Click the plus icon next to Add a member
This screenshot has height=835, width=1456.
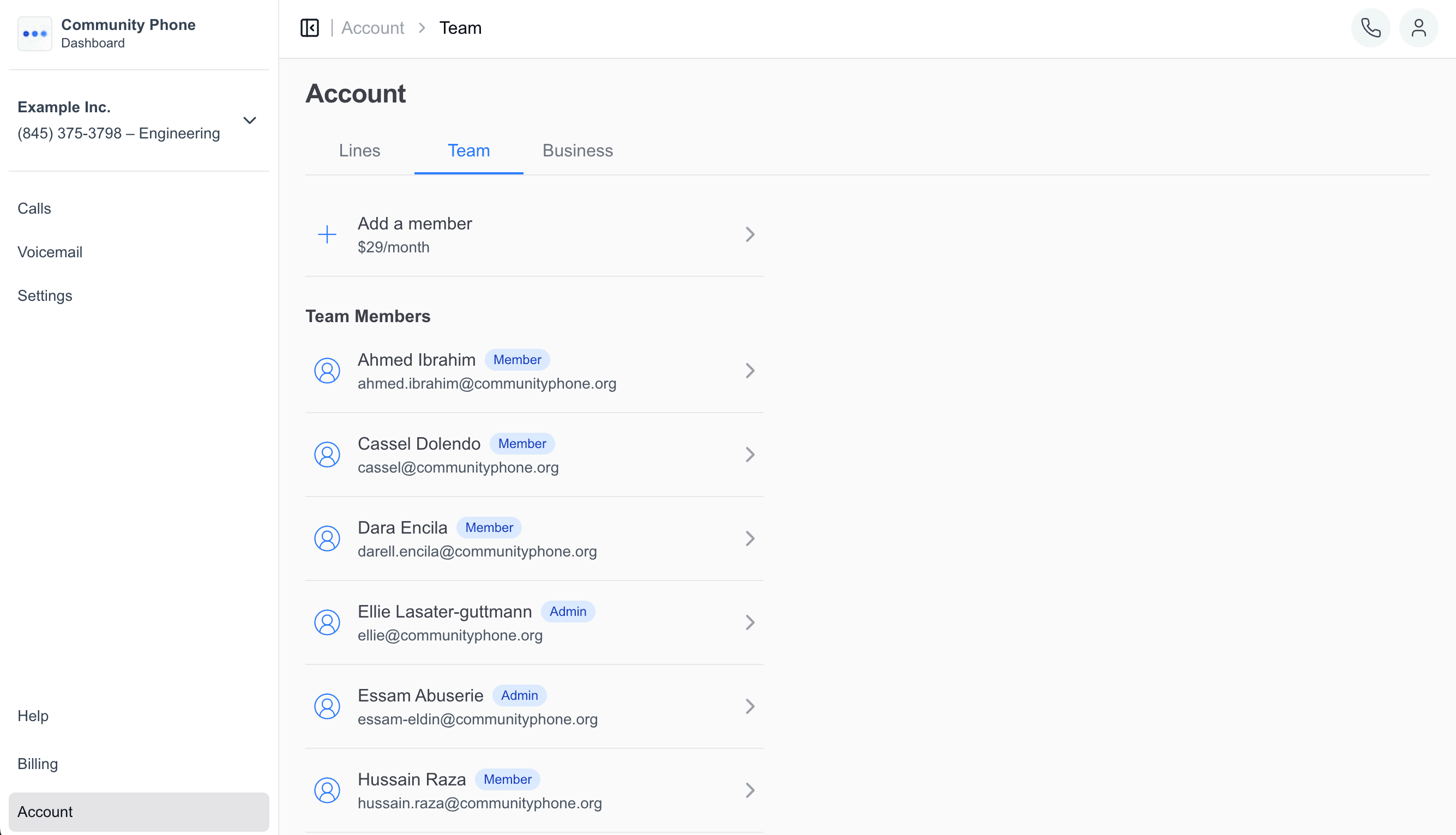coord(327,234)
